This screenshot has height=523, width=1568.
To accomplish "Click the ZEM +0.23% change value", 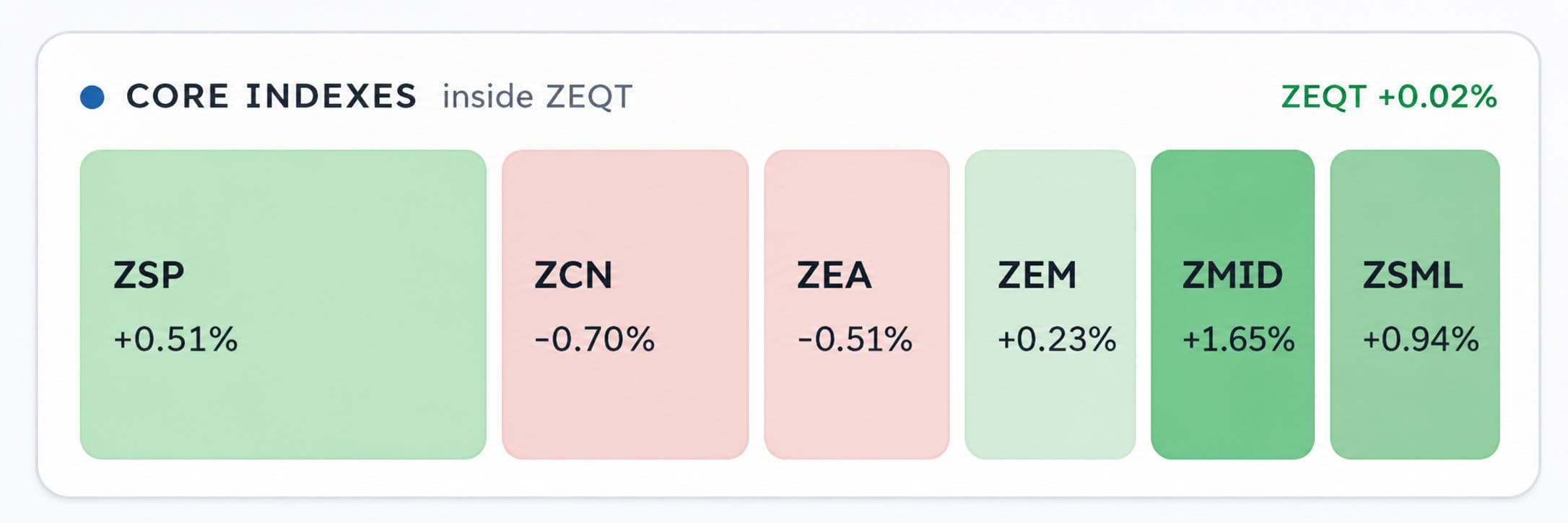I will point(1057,340).
